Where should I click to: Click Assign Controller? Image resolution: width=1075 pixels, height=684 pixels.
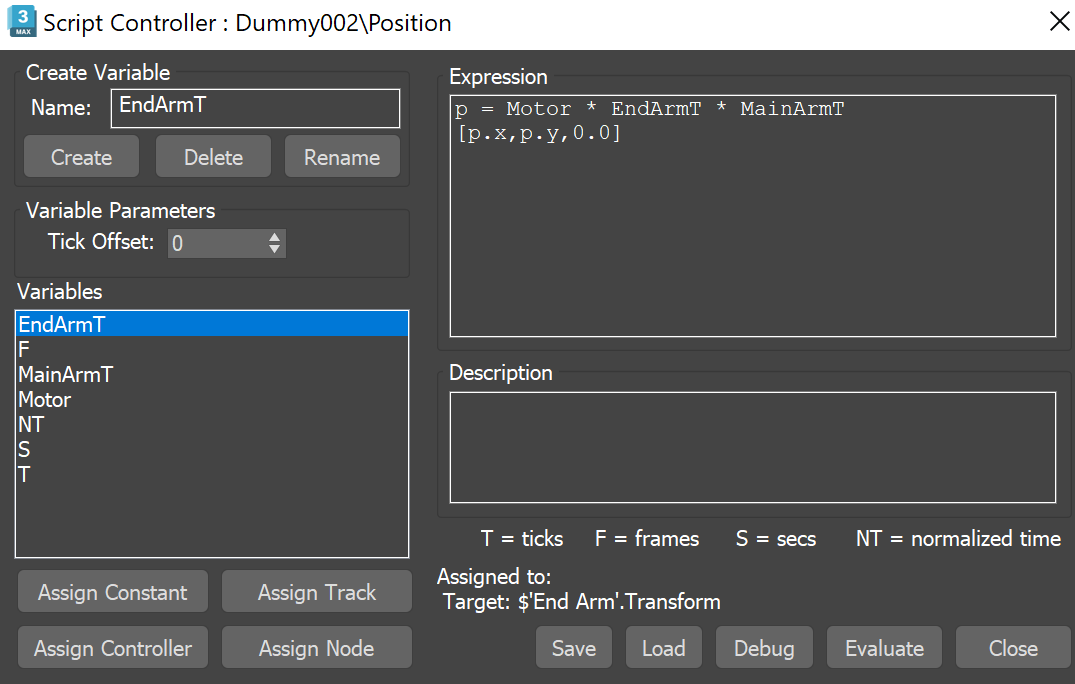(x=112, y=647)
